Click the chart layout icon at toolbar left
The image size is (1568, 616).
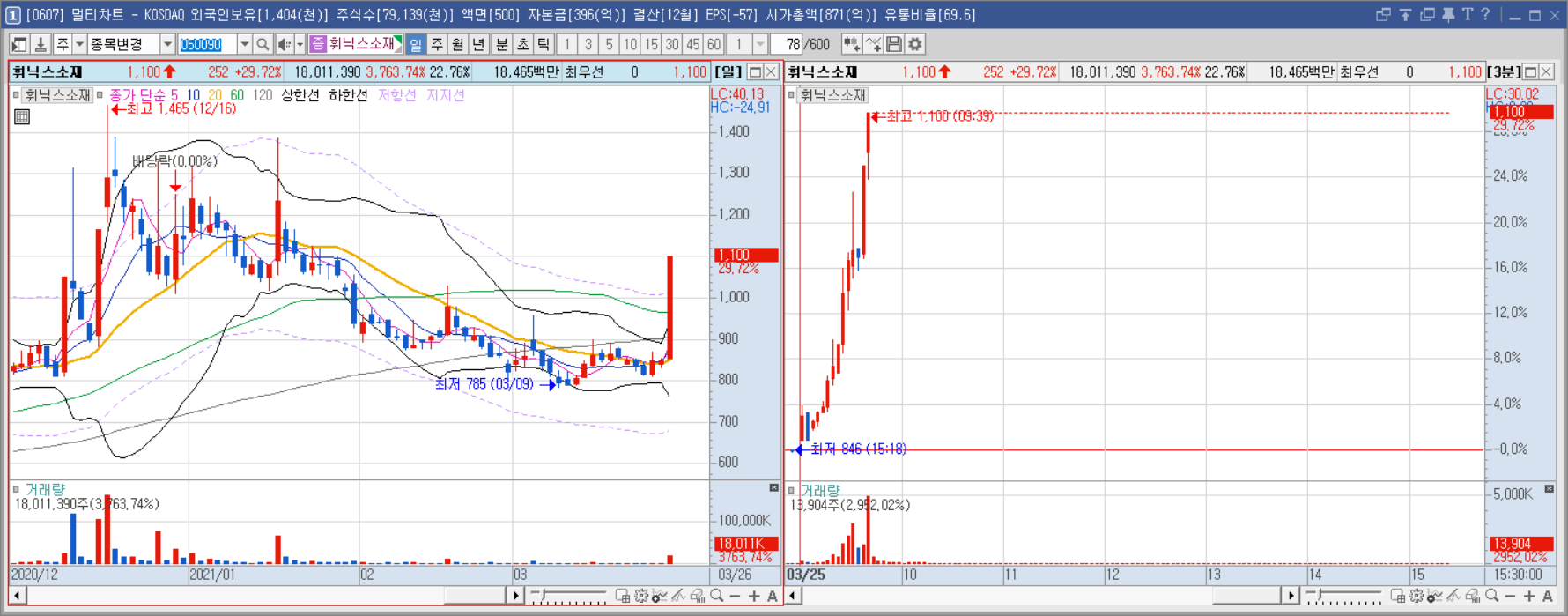point(18,44)
